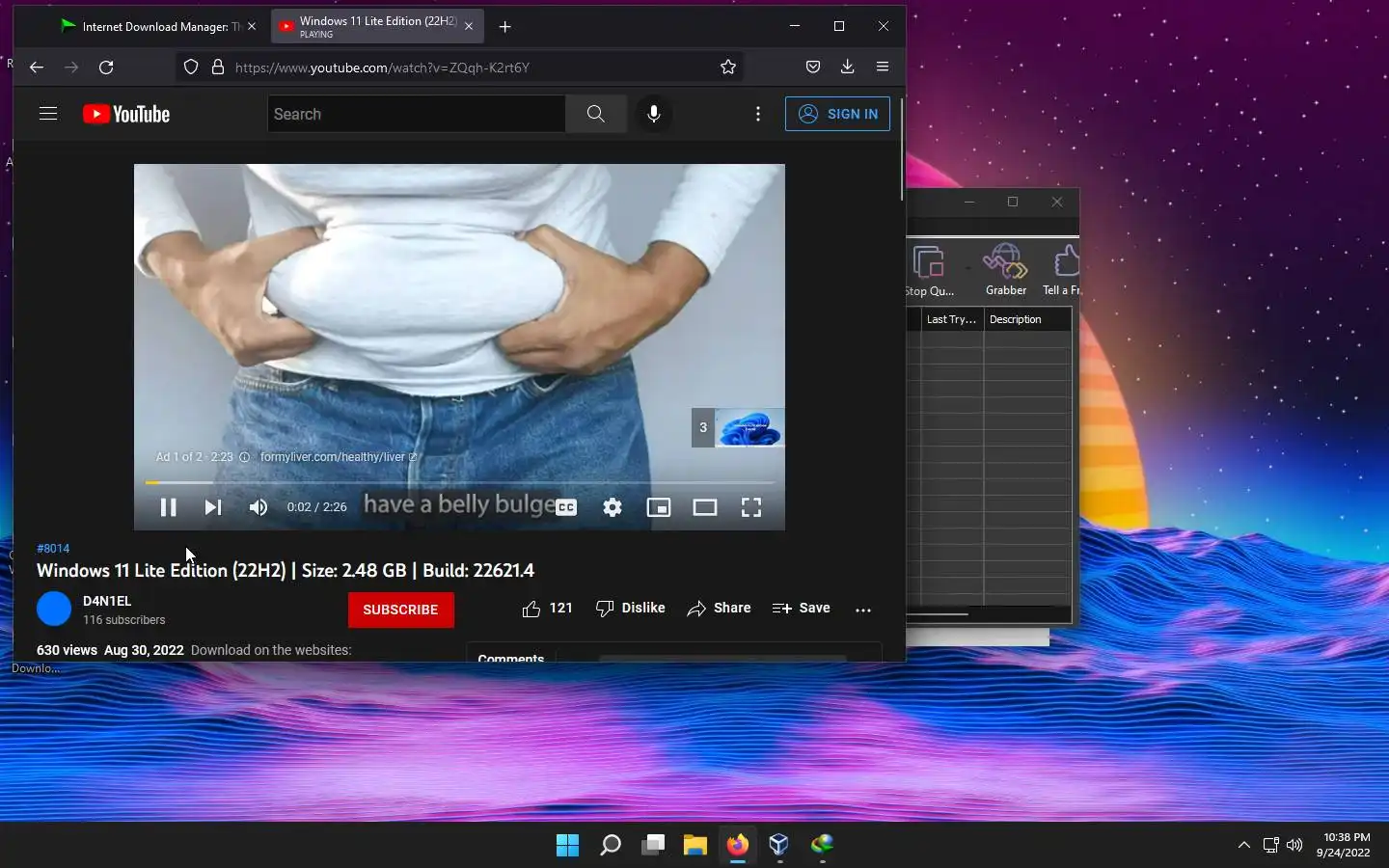
Task: Open the site padlock information
Action: [218, 67]
